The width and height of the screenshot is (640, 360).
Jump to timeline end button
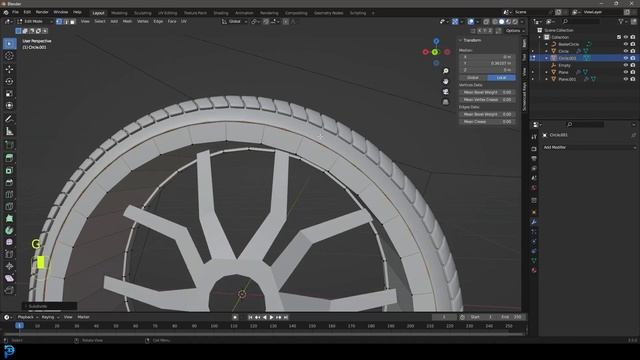click(286, 317)
